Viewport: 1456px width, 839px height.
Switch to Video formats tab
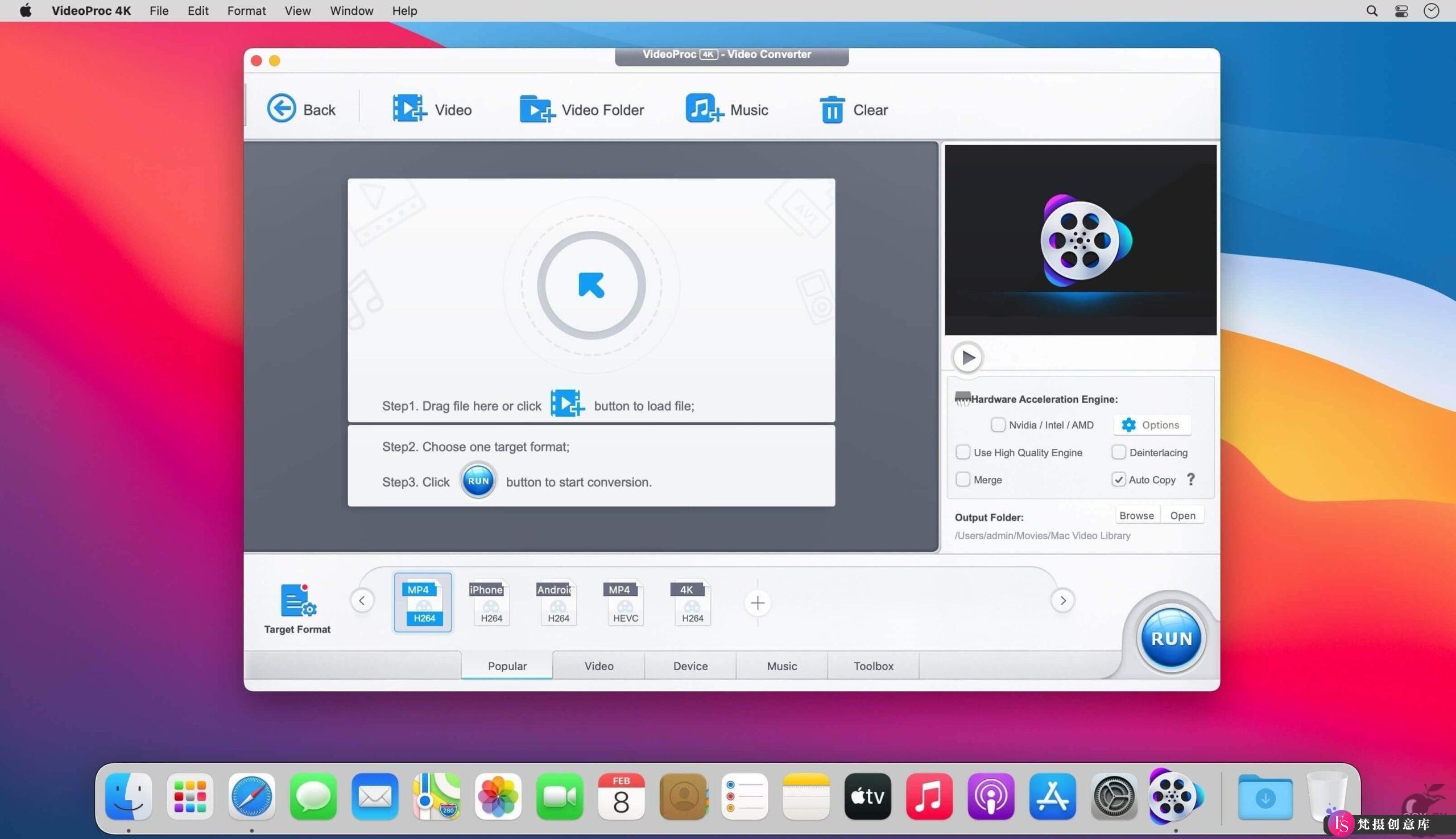point(598,665)
